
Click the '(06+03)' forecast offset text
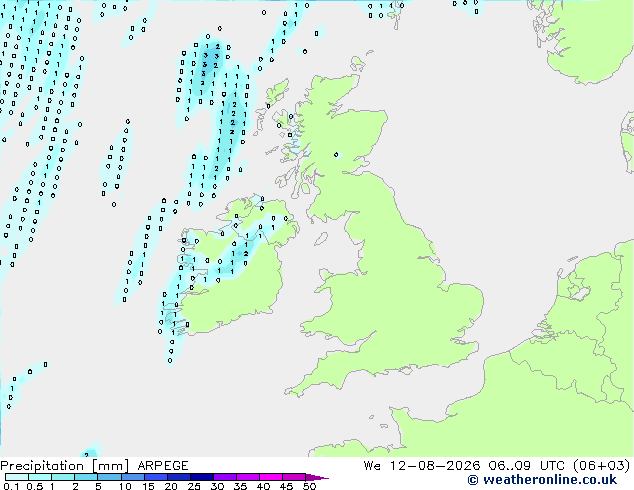(x=602, y=465)
